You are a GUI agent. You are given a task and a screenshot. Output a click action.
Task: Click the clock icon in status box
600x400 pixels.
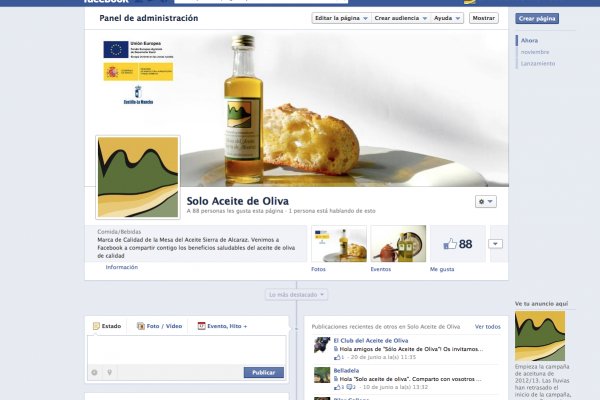95,372
